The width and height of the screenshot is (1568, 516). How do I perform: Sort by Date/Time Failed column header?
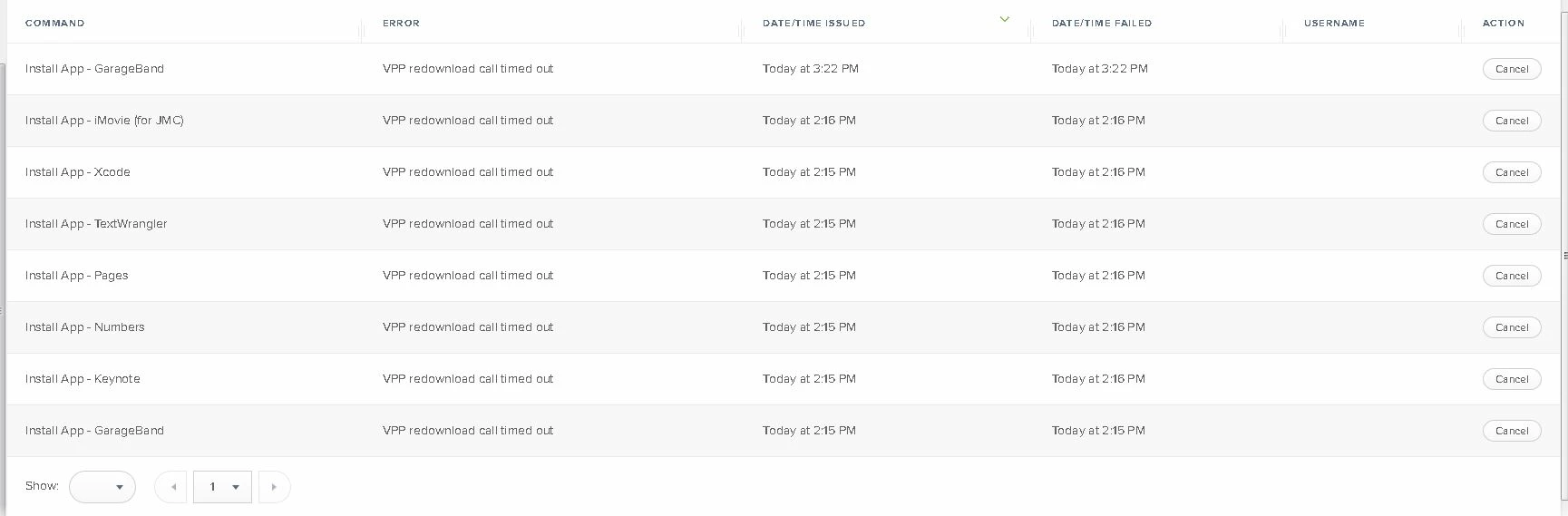pyautogui.click(x=1101, y=24)
